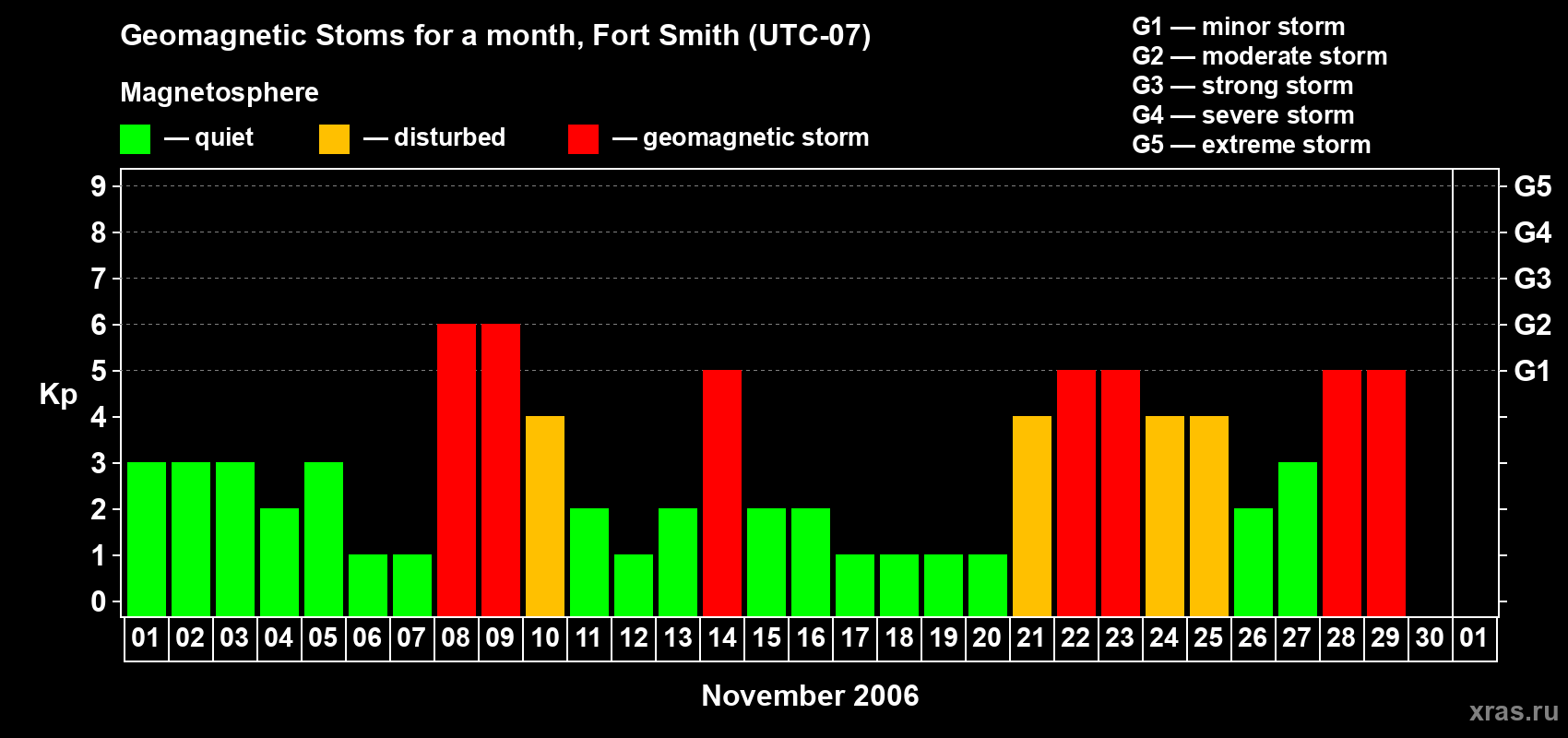Click the 'November 2006' month label

click(810, 696)
